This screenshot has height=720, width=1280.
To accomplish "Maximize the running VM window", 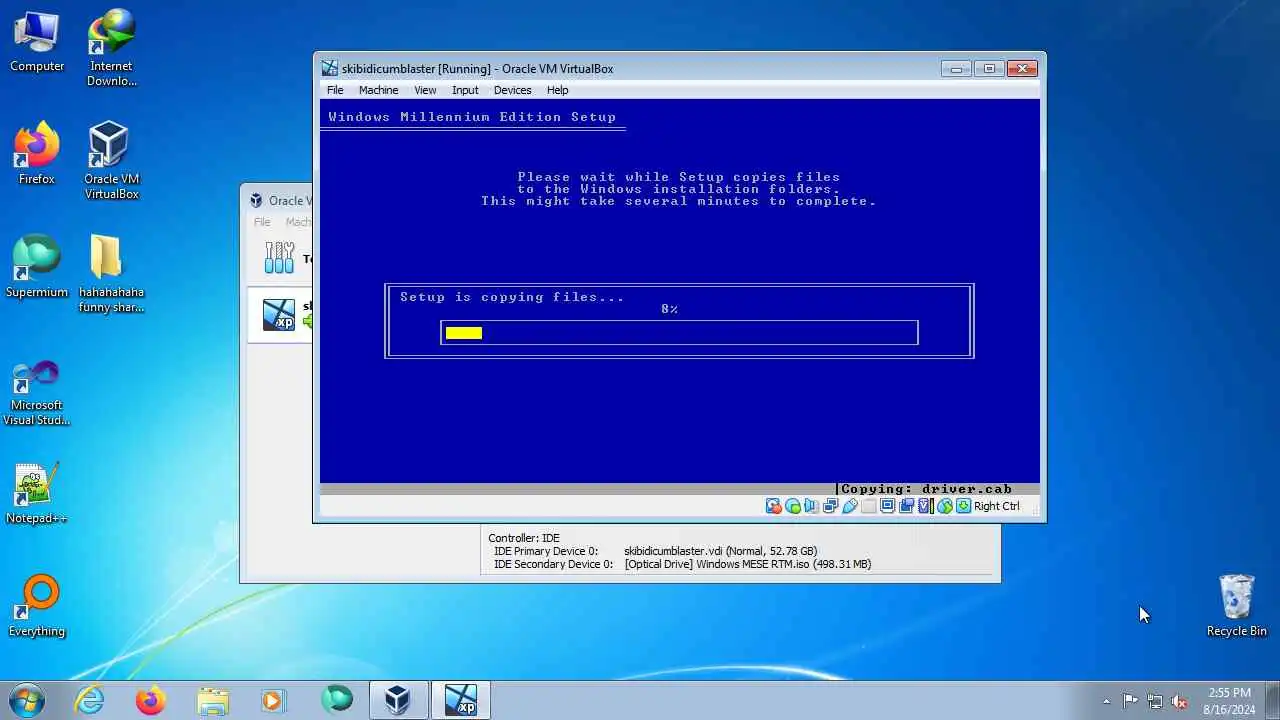I will pos(989,69).
